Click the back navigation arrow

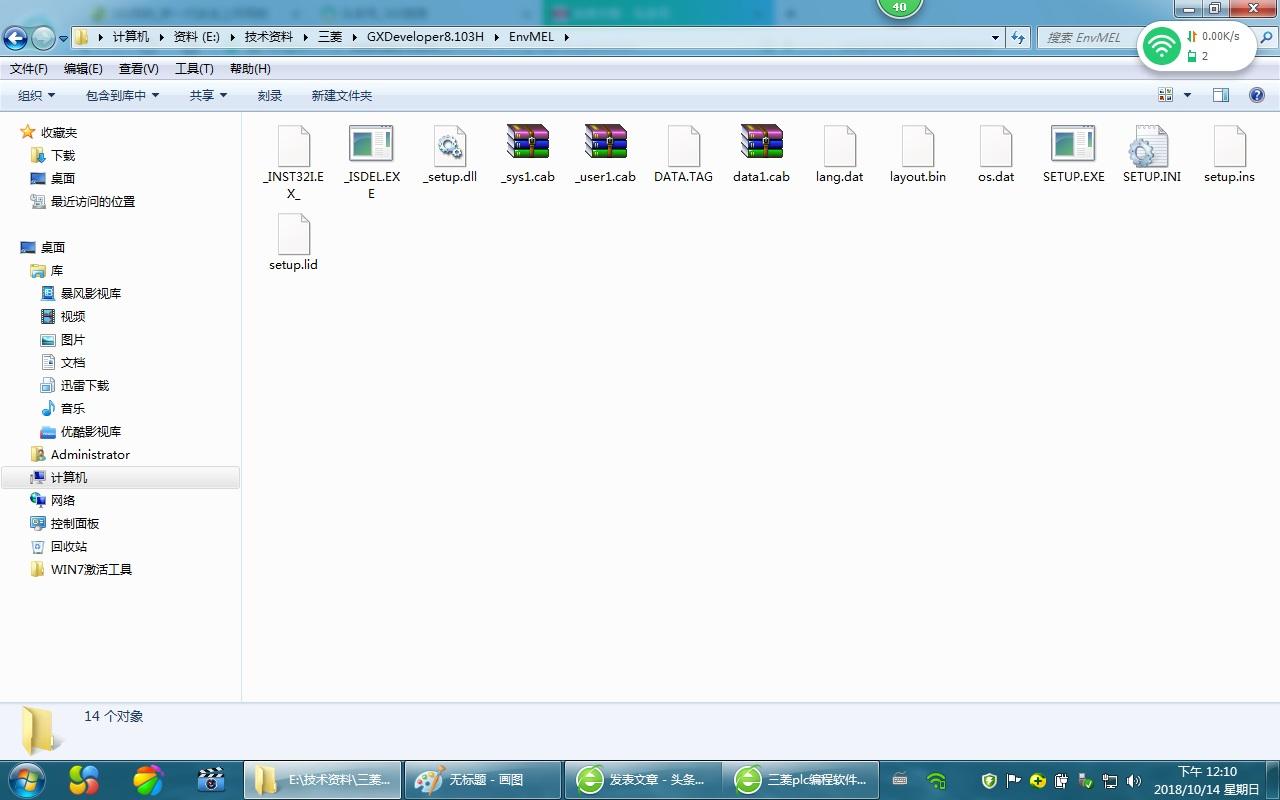pos(16,38)
